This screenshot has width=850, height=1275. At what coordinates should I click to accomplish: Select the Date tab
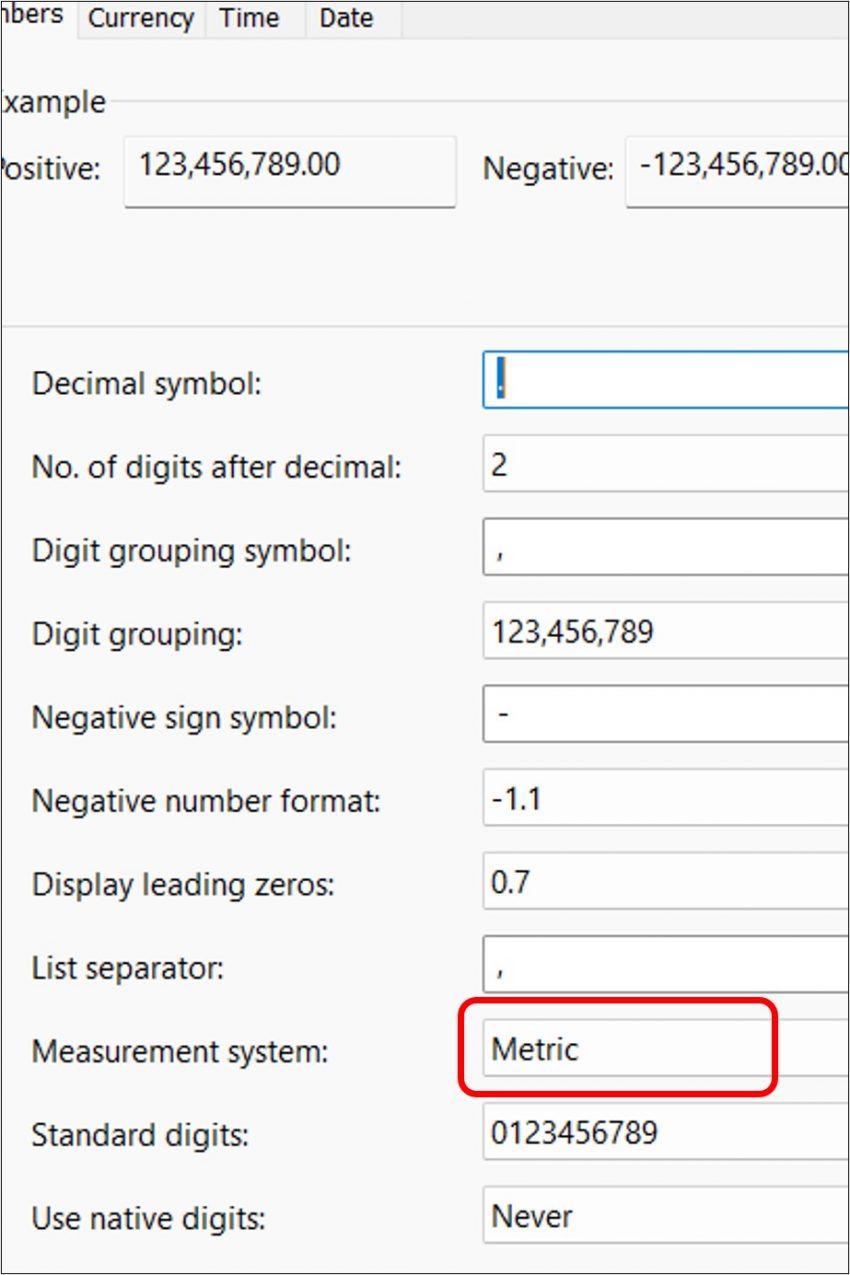(346, 19)
